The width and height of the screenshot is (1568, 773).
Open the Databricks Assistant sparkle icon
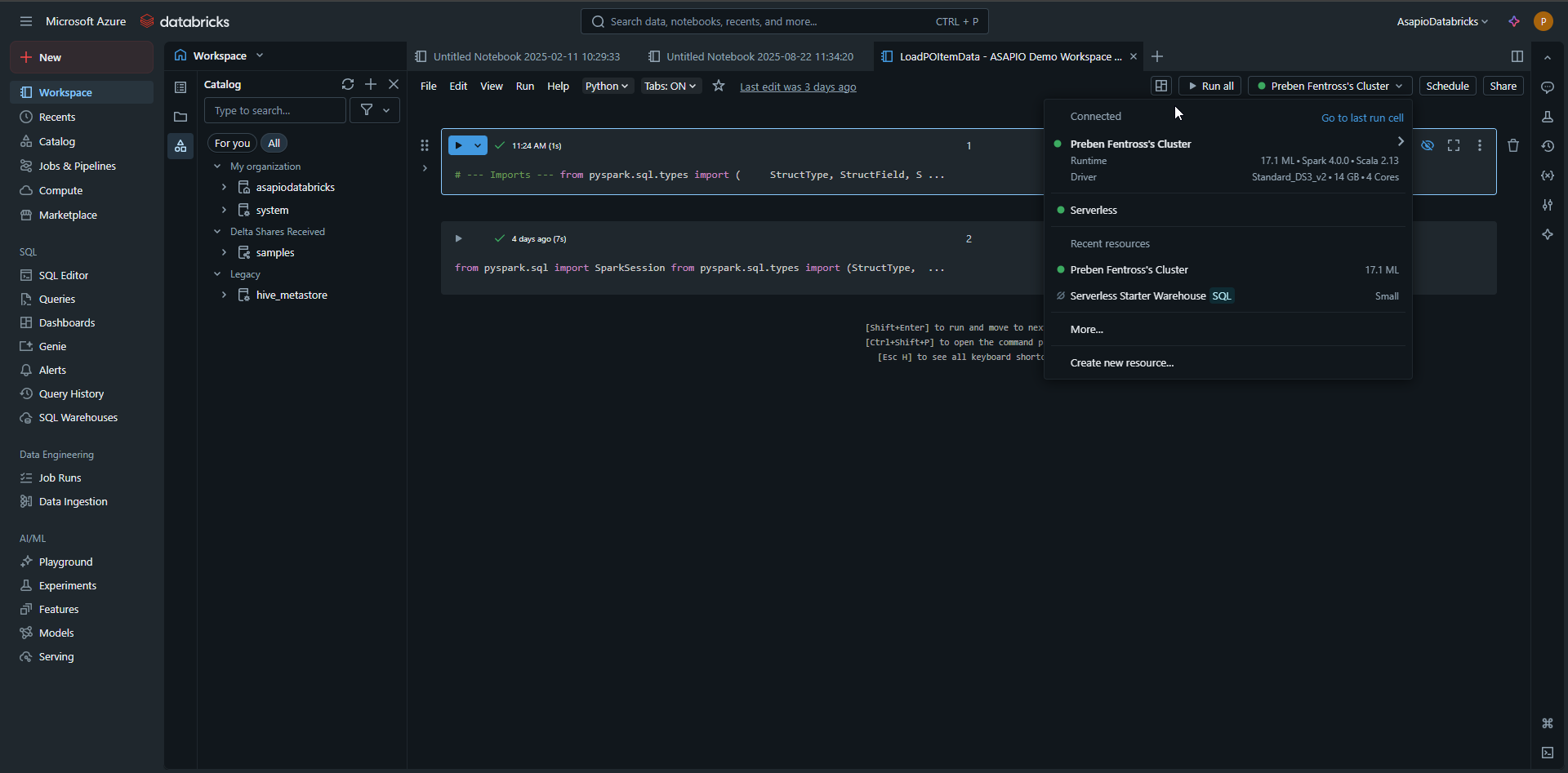coord(1514,21)
